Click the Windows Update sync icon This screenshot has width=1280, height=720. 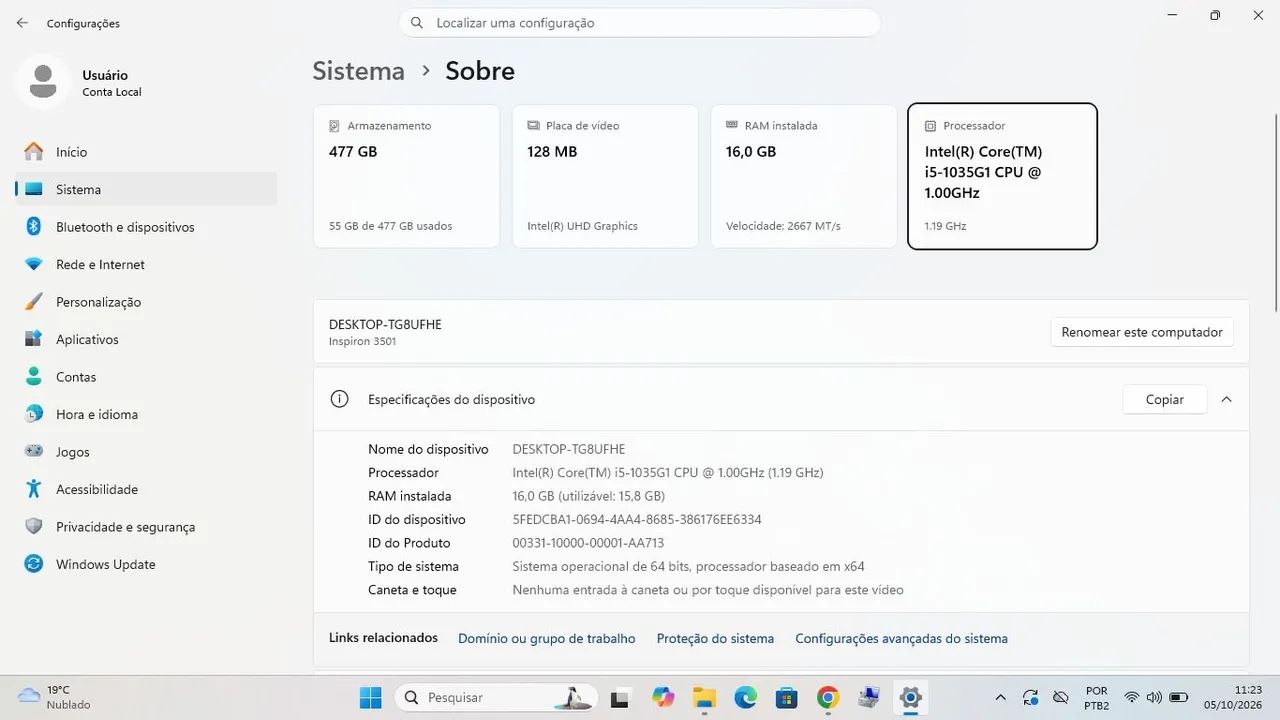(x=34, y=564)
